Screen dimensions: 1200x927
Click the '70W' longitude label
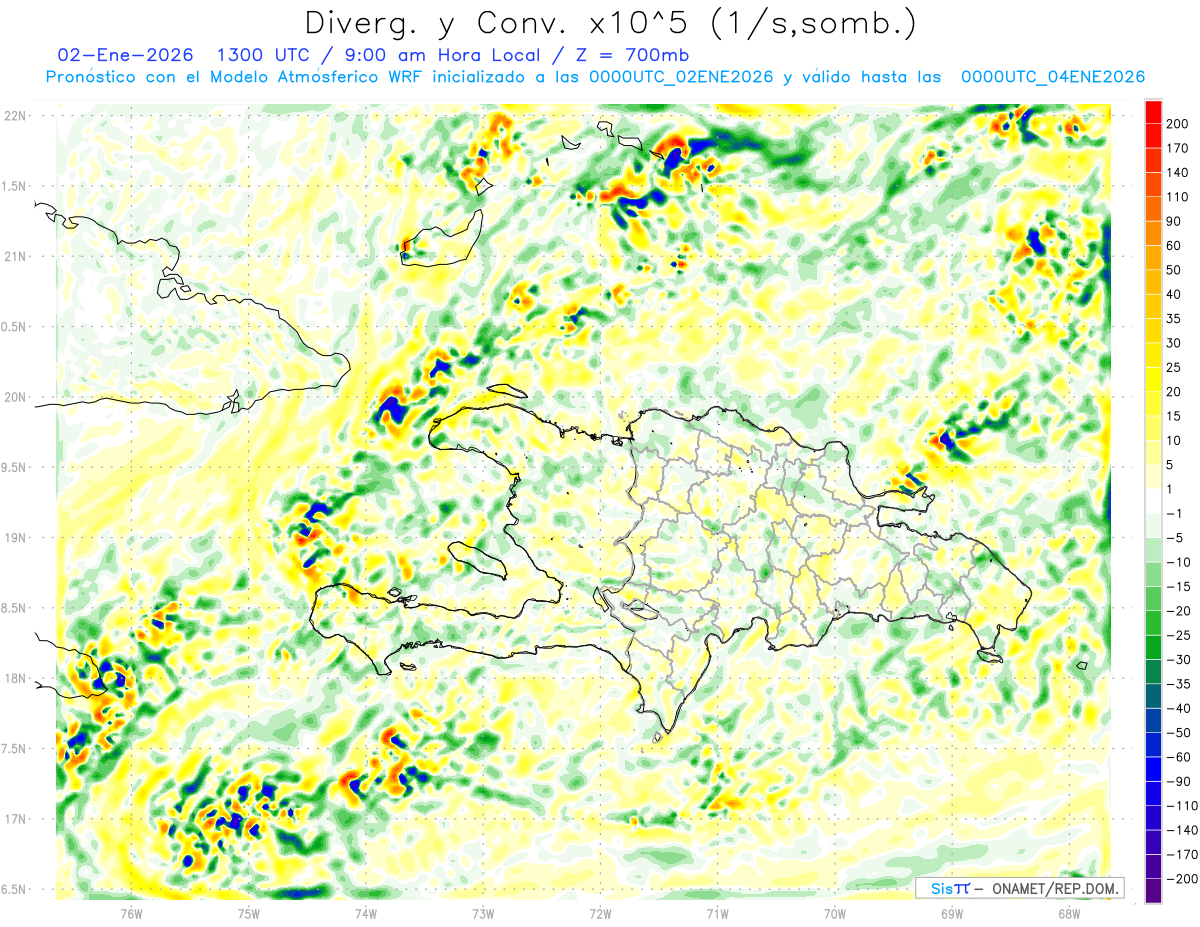(x=835, y=913)
